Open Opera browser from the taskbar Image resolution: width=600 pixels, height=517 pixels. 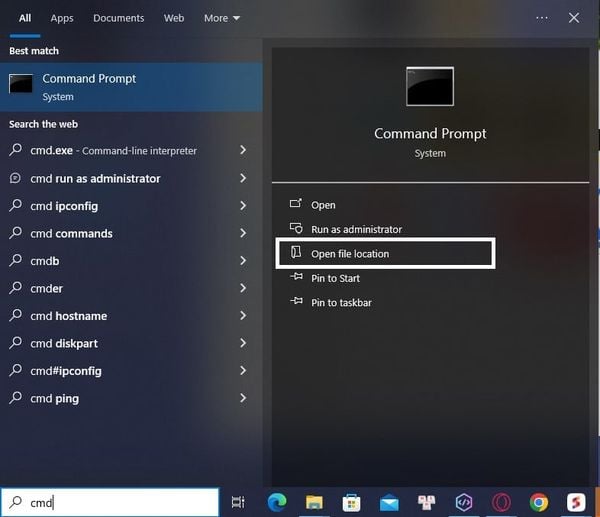(501, 502)
